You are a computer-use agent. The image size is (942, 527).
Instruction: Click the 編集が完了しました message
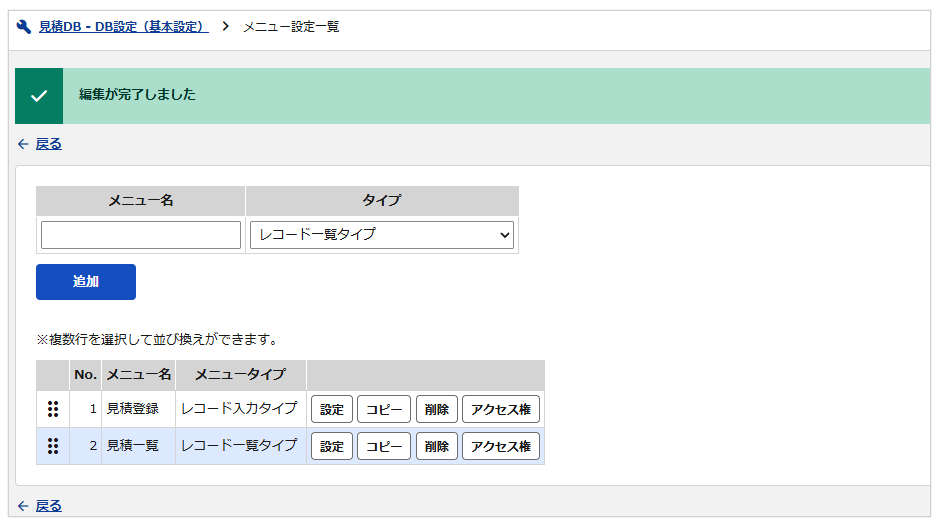coord(137,95)
